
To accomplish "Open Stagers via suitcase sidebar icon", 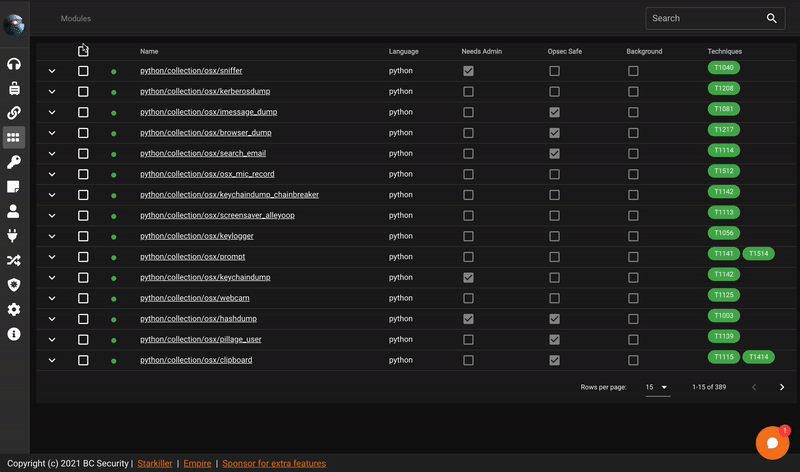I will [x=14, y=88].
